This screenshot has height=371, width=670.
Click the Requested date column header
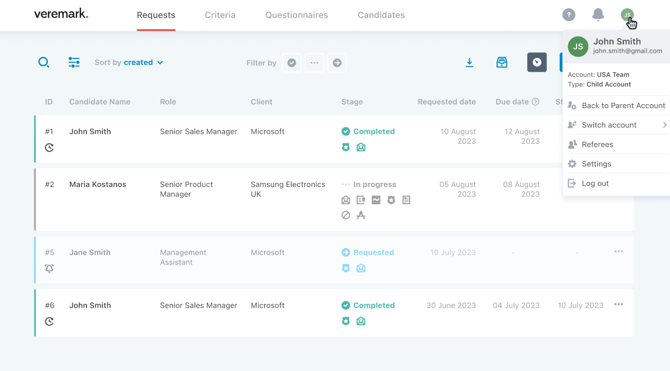[x=447, y=102]
